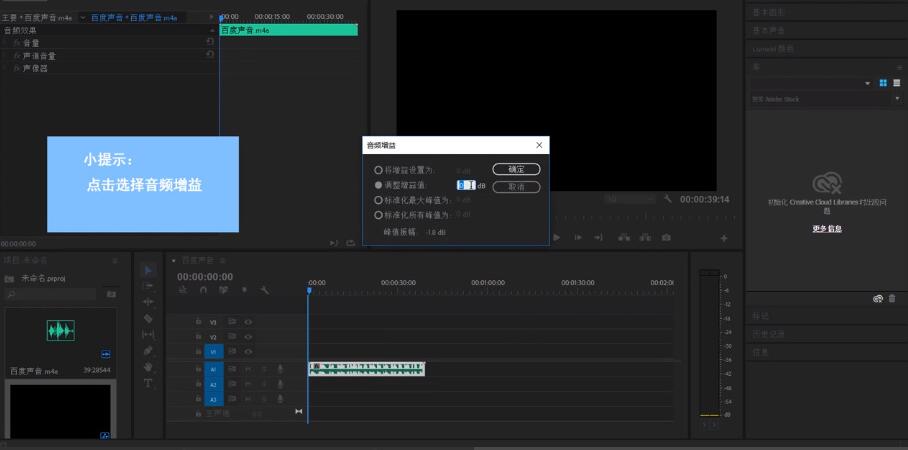Open the Adobe Stock search dropdown

(x=898, y=99)
